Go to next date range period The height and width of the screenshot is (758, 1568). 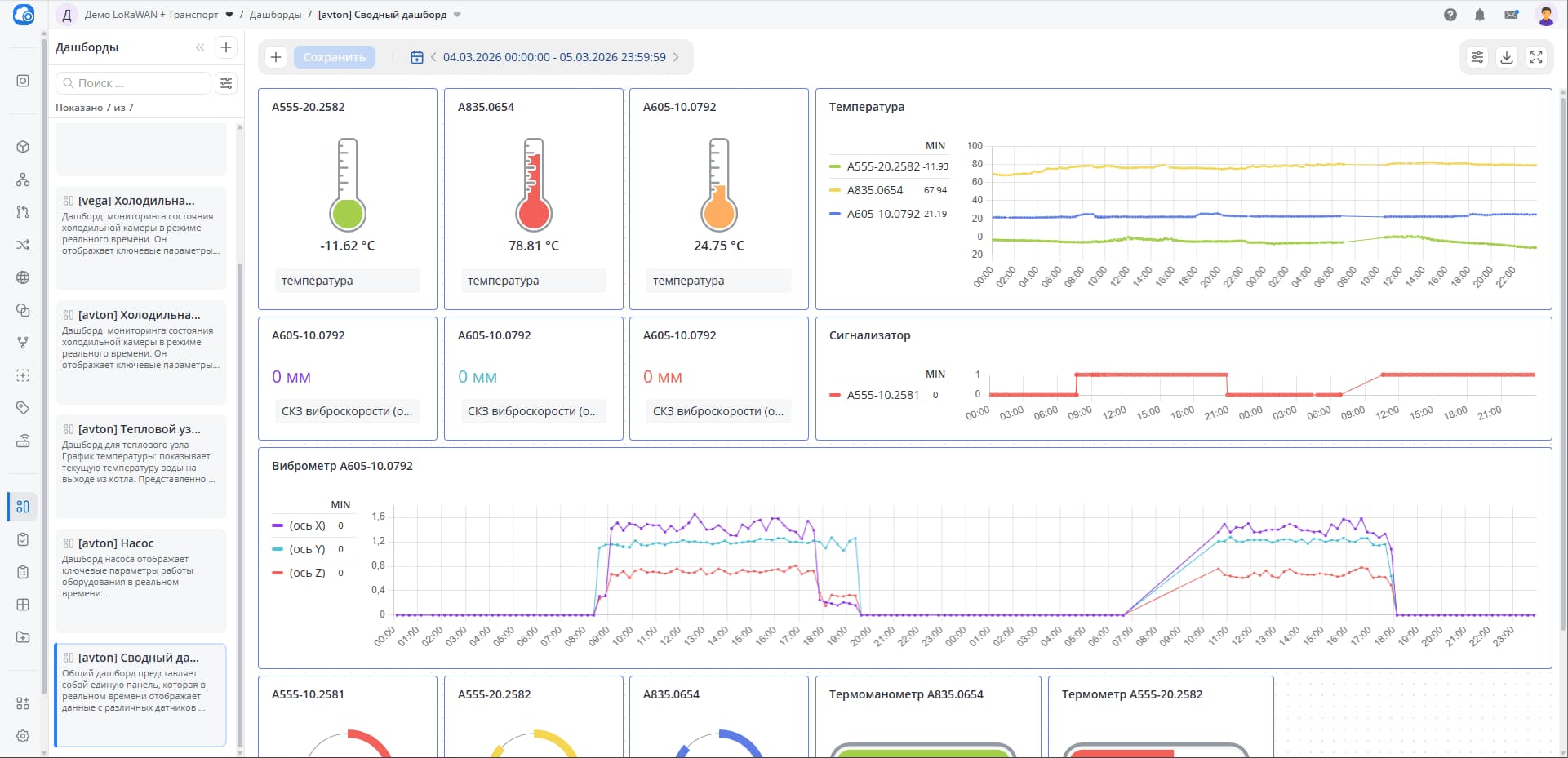tap(676, 57)
